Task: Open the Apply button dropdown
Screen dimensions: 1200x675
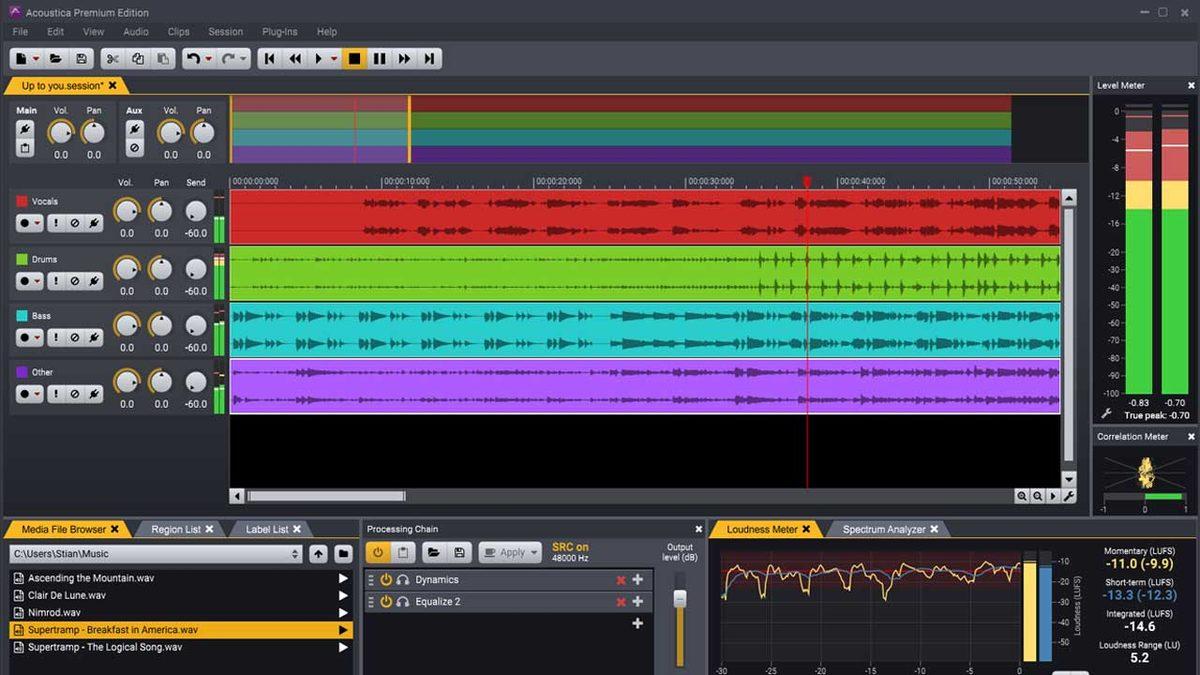Action: (534, 552)
